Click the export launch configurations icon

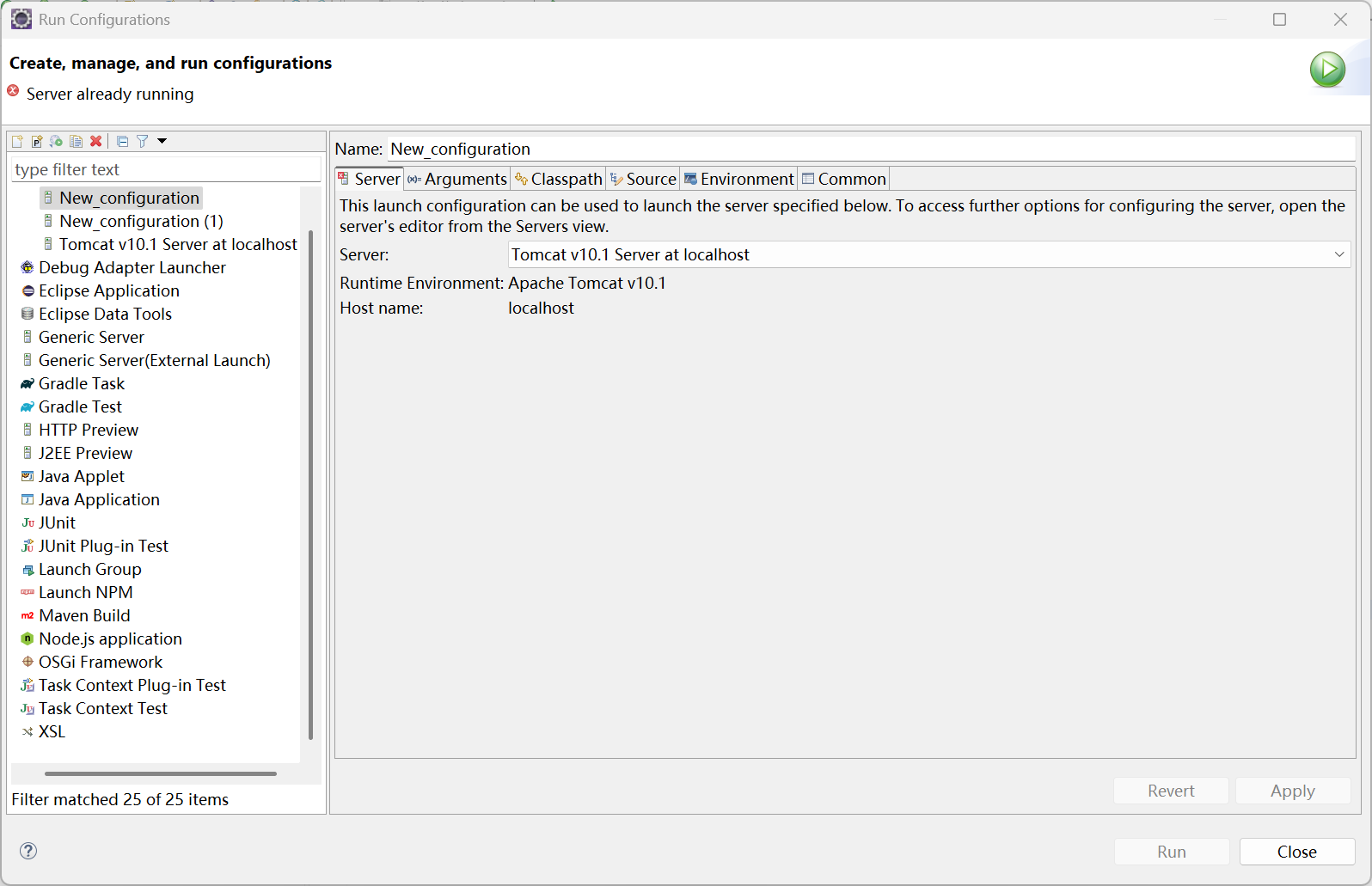click(57, 142)
